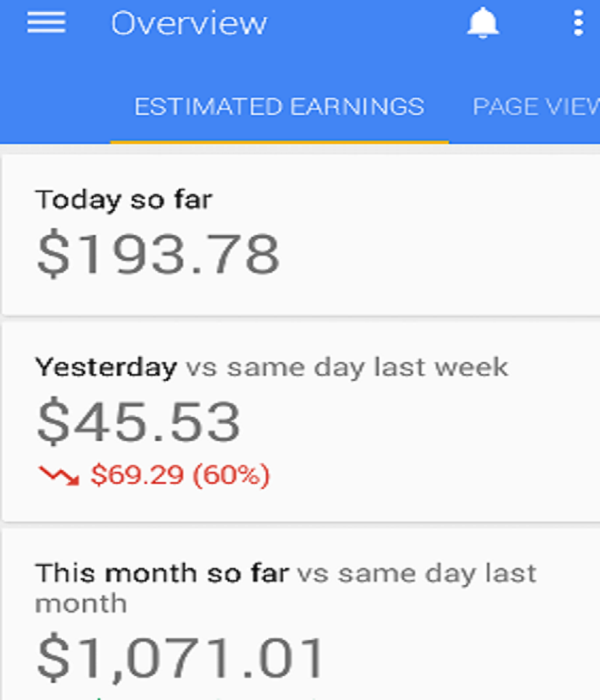The image size is (600, 700).
Task: Open the notifications bell
Action: pyautogui.click(x=483, y=24)
